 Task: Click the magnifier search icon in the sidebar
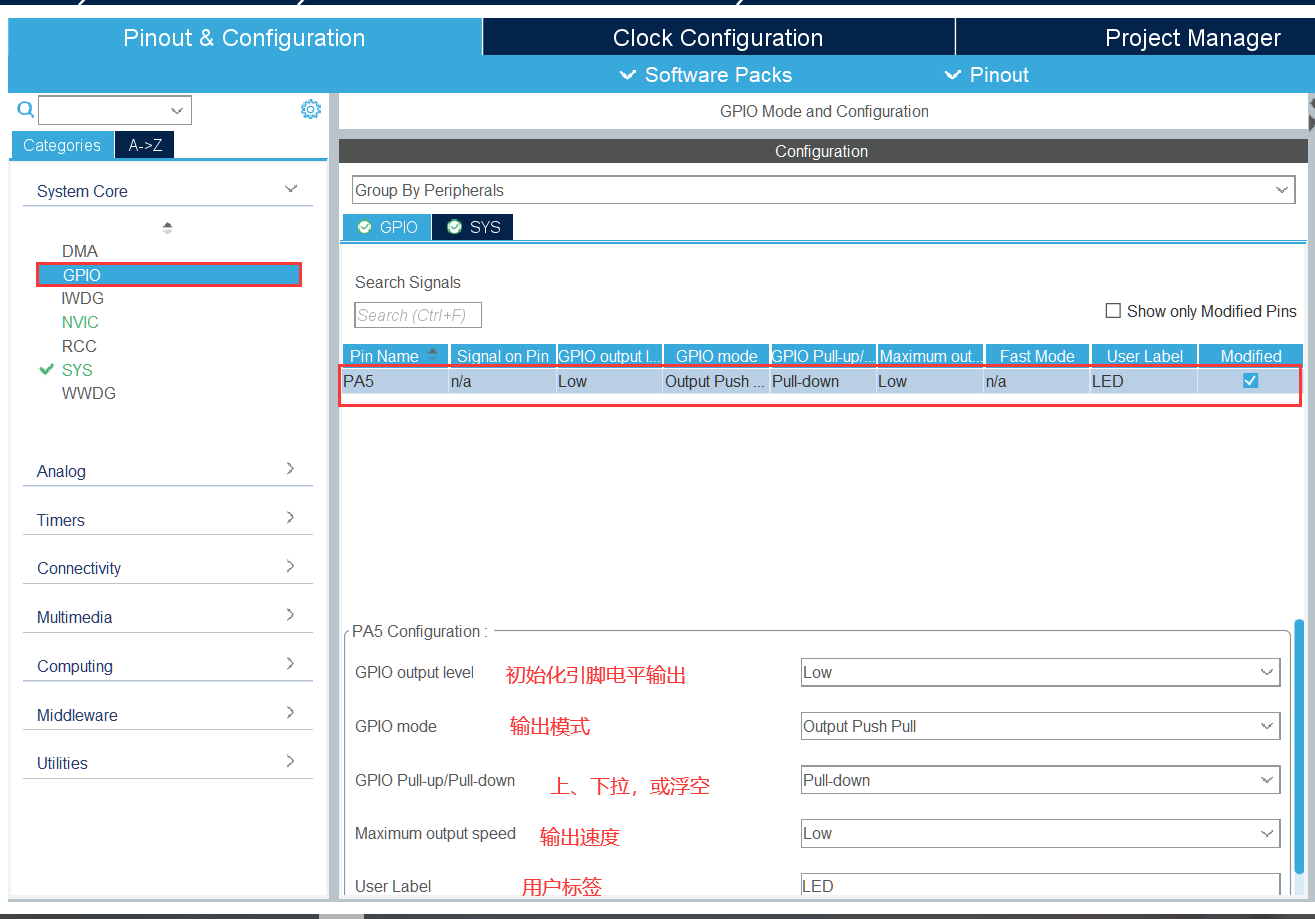[26, 110]
